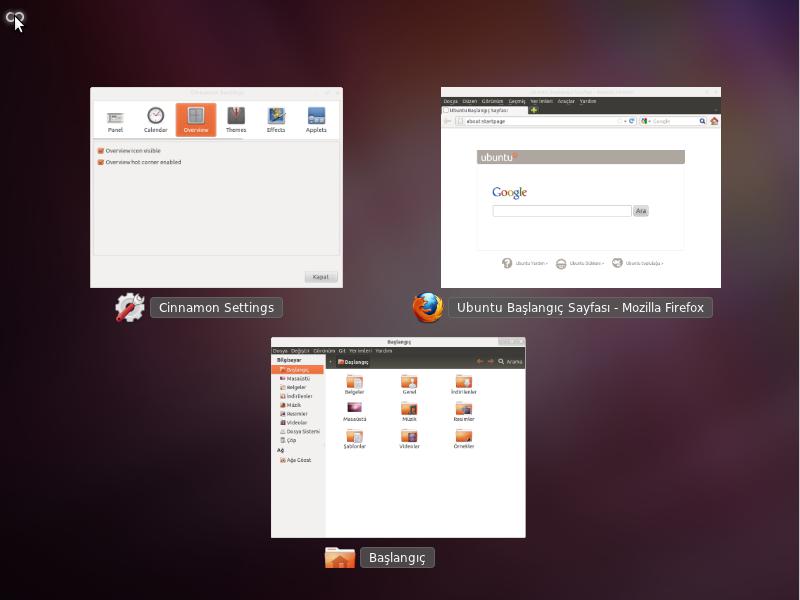Click the Effects icon in Cinnamon Settings
Viewport: 800px width, 600px height.
(x=276, y=117)
